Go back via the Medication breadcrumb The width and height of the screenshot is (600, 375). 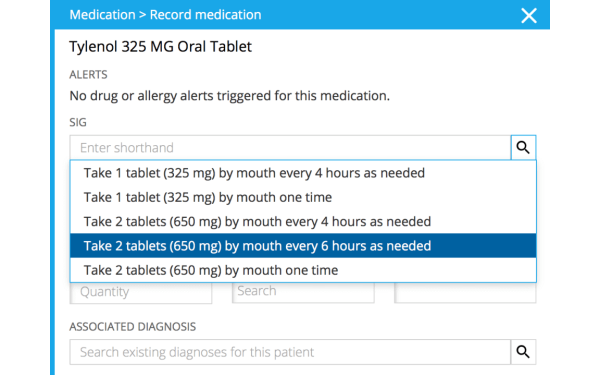[102, 15]
